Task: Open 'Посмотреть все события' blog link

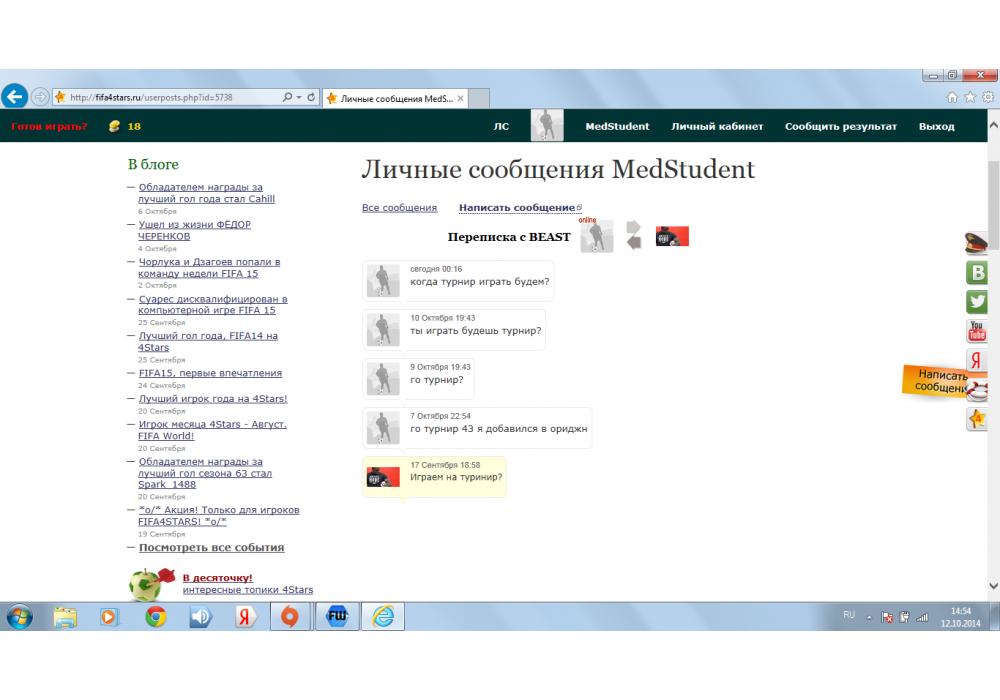Action: pos(211,548)
